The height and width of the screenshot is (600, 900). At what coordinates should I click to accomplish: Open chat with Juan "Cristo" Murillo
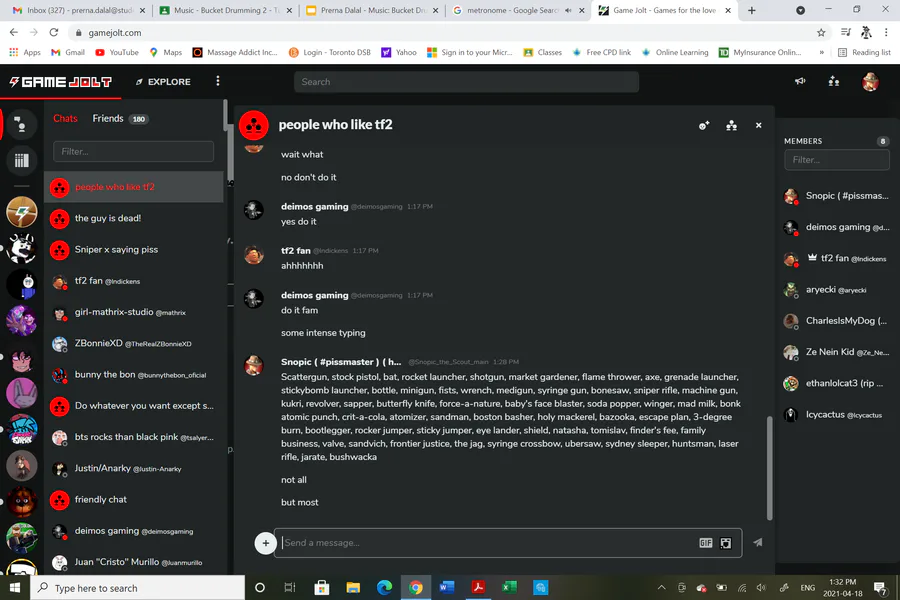(x=133, y=562)
